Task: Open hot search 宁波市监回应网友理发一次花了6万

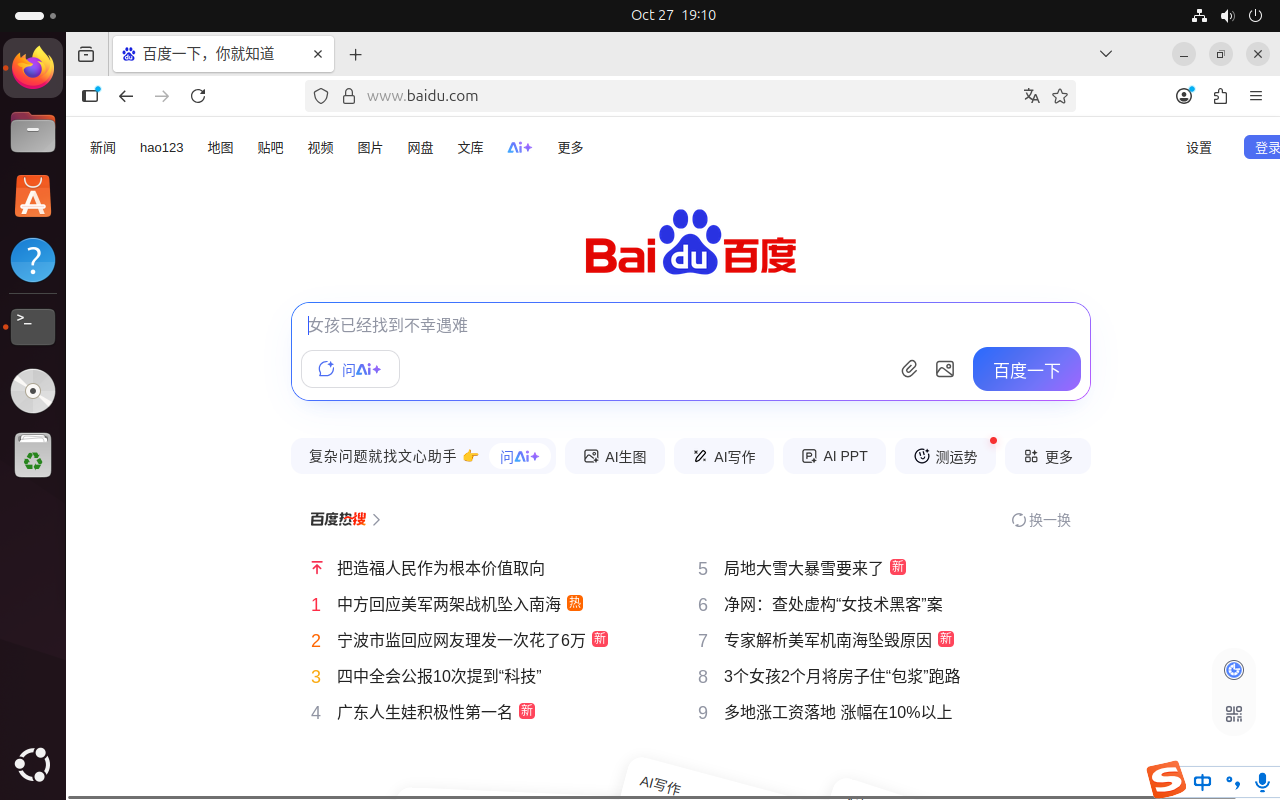Action: (461, 640)
